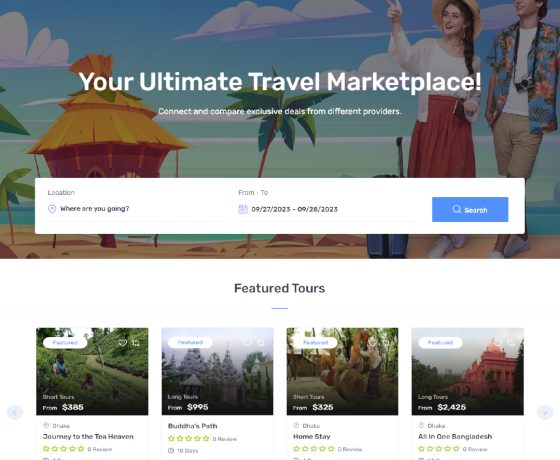Open the Buddha's Path tour link
This screenshot has height=460, width=560.
(192, 426)
